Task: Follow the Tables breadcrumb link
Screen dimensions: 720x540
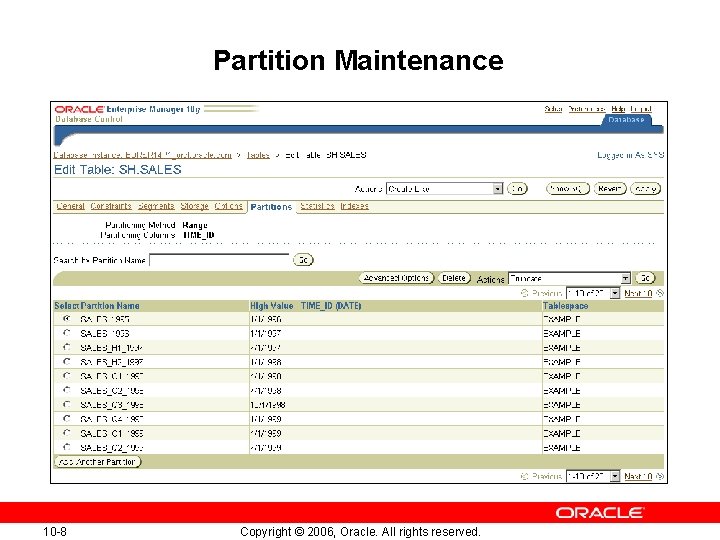Action: (258, 155)
